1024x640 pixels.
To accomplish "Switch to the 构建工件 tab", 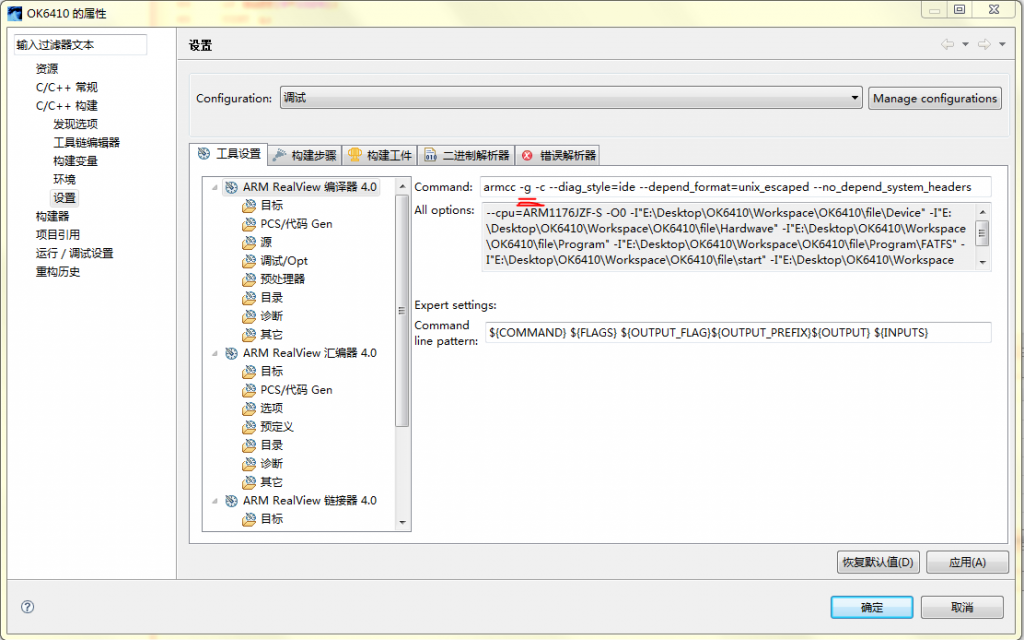I will pyautogui.click(x=380, y=155).
